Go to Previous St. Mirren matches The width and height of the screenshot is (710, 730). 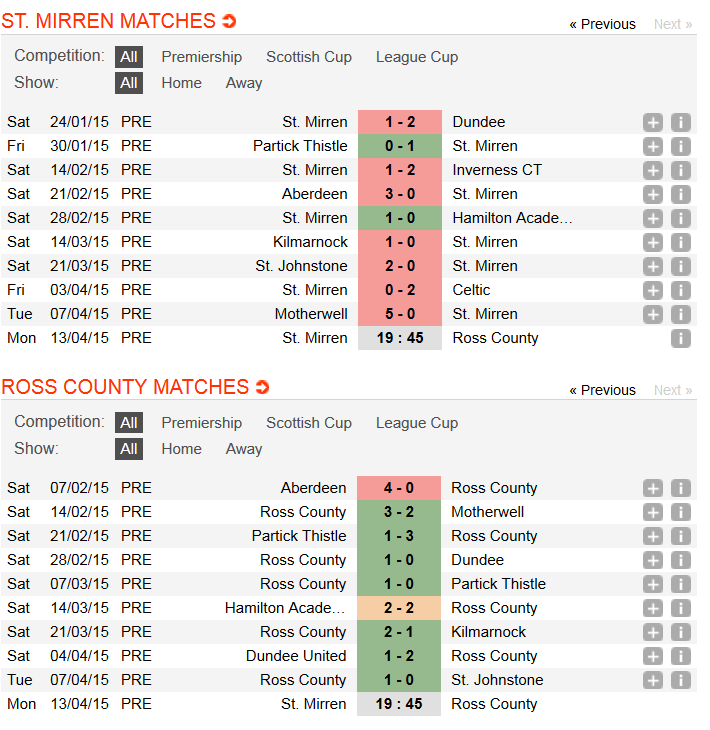[602, 24]
